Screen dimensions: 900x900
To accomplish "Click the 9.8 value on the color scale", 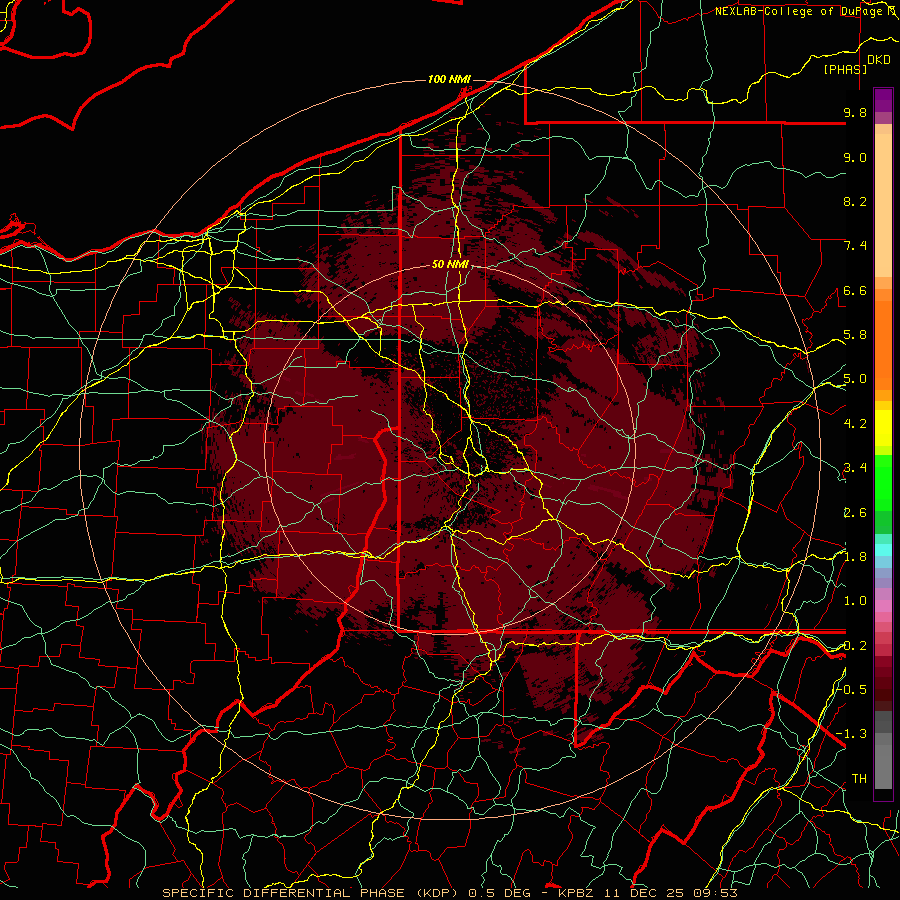I will pyautogui.click(x=855, y=112).
